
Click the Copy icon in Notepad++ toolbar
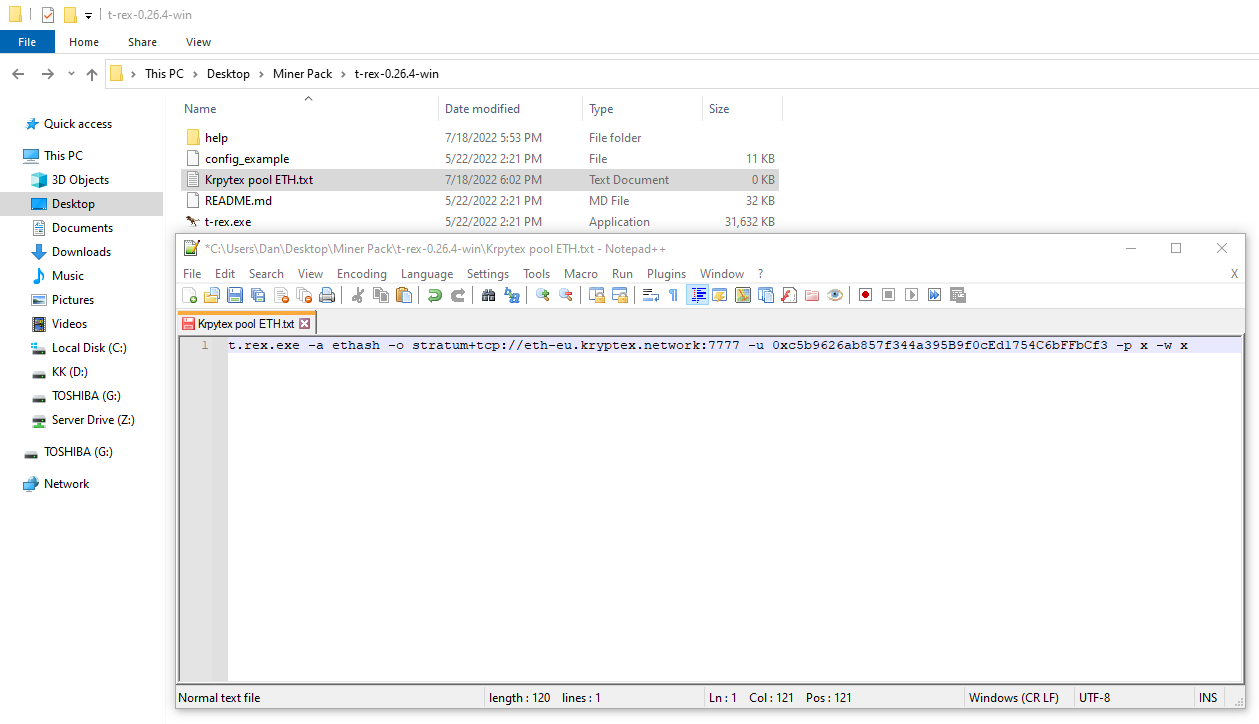click(381, 295)
